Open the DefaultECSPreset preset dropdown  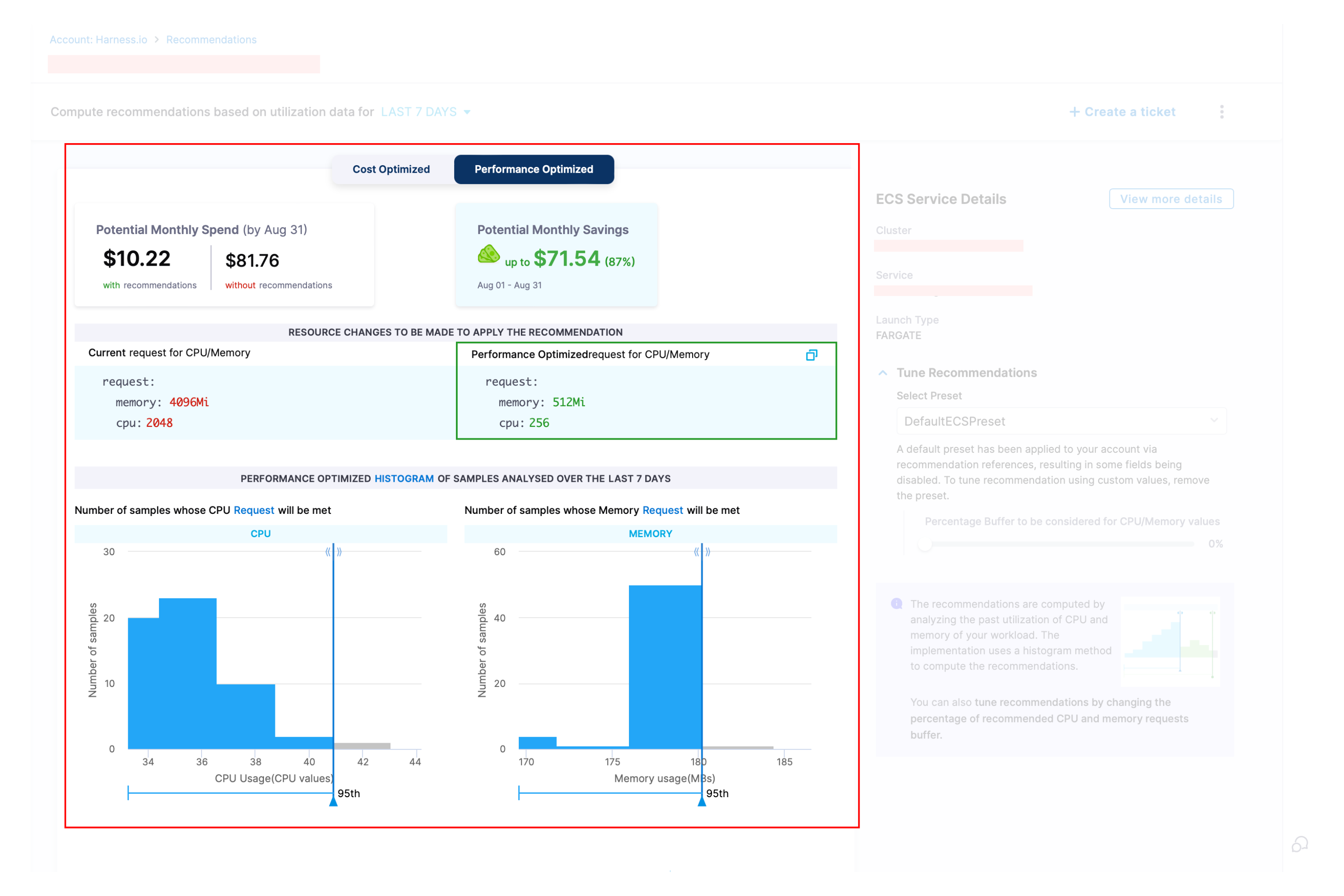point(1061,421)
